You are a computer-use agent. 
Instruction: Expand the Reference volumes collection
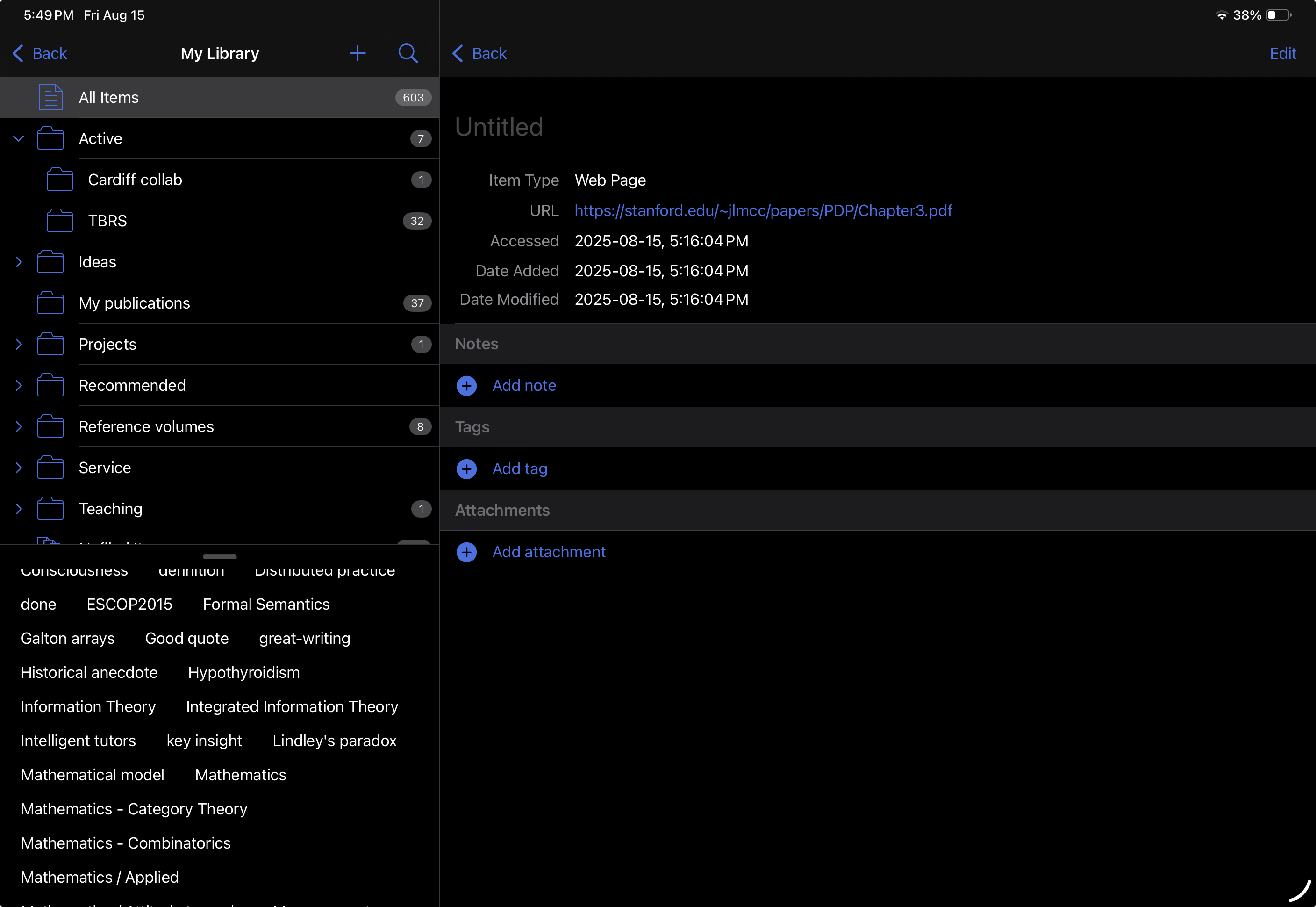[19, 427]
